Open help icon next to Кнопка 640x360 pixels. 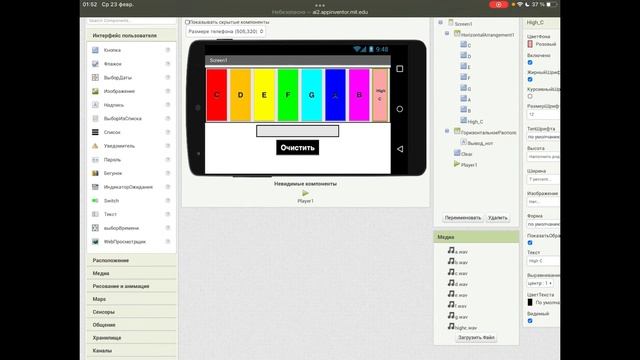pyautogui.click(x=168, y=50)
